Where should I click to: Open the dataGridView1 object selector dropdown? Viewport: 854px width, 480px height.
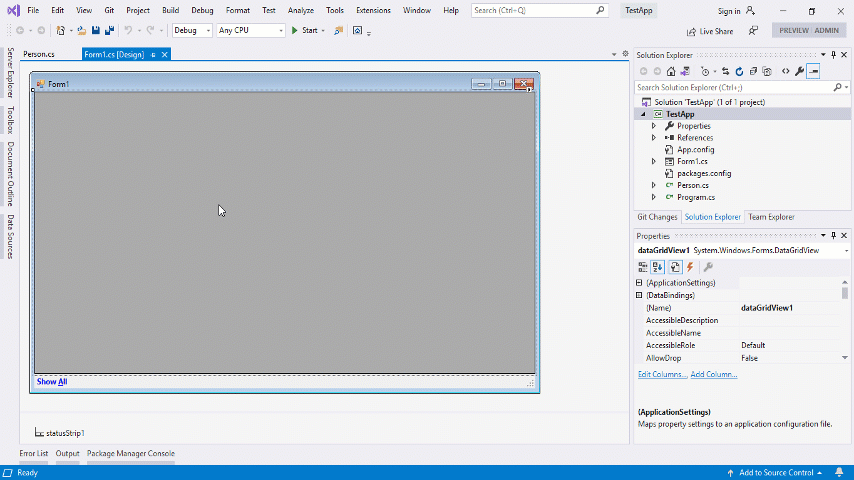(846, 251)
